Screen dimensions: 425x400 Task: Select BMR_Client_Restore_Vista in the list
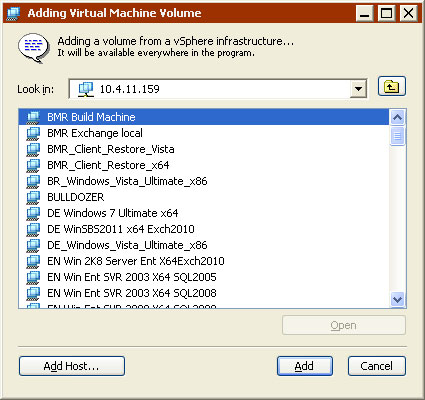[x=204, y=149]
